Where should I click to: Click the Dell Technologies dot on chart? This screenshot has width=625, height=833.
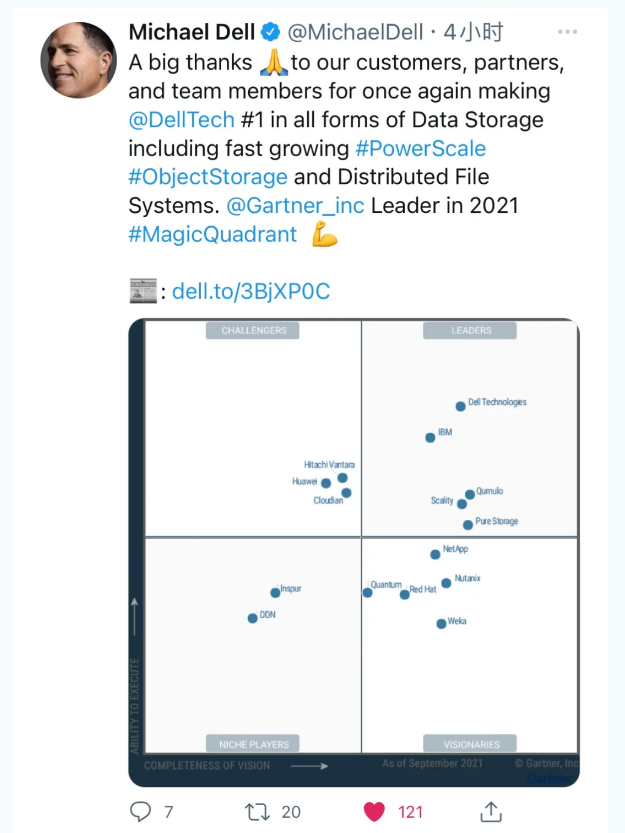point(460,406)
